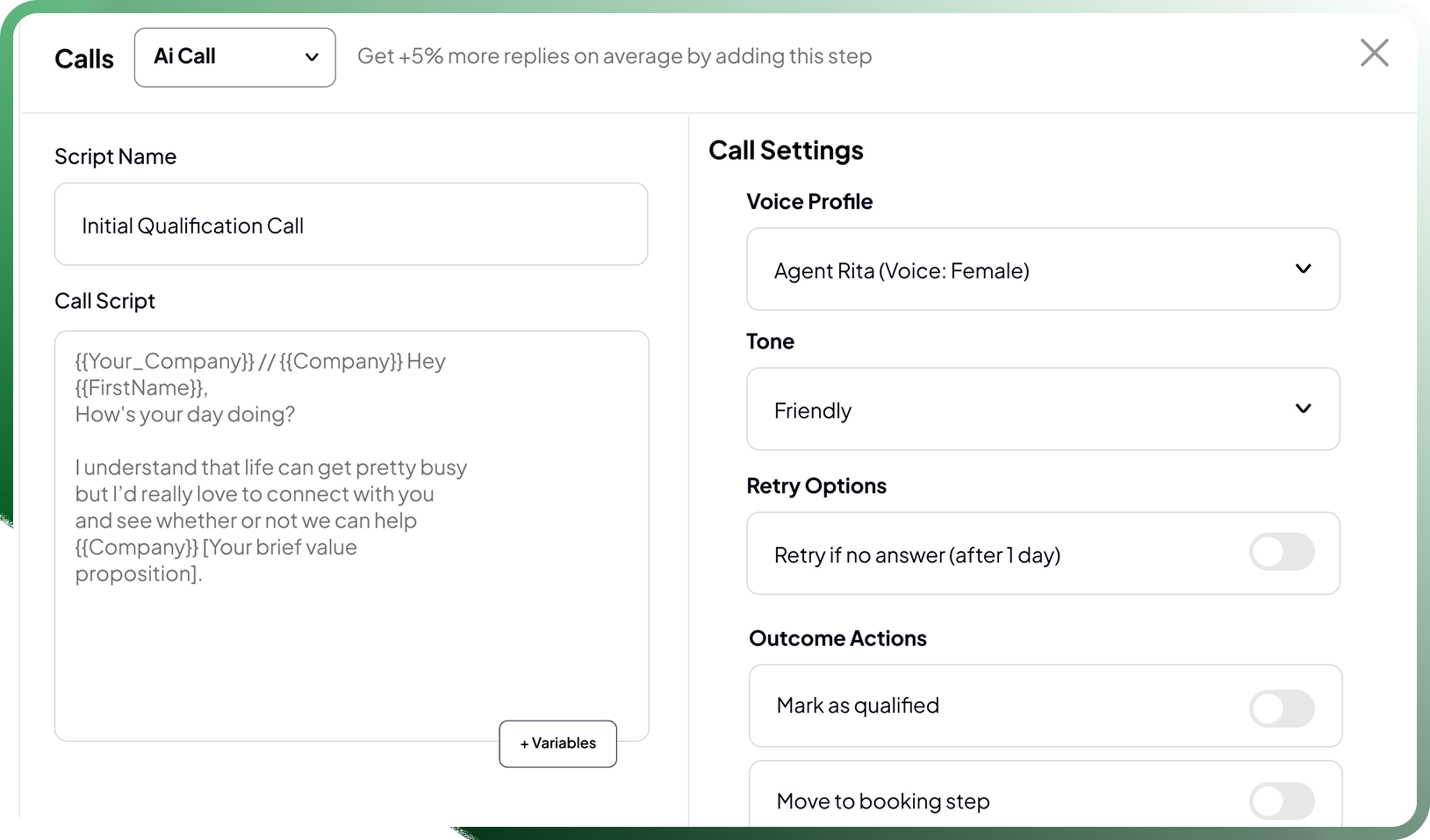The height and width of the screenshot is (840, 1430).
Task: Click the Outcome Actions section label
Action: 837,638
